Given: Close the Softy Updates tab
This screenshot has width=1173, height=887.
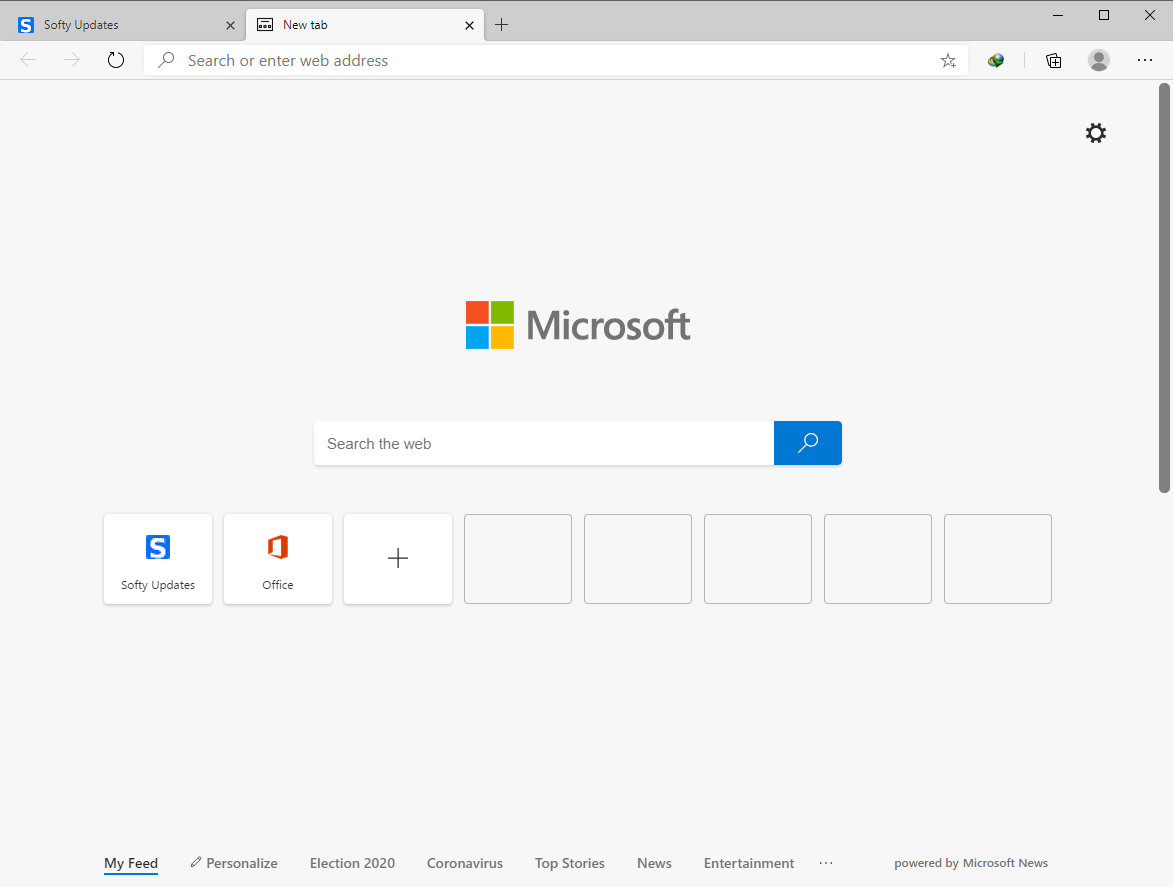Looking at the screenshot, I should pos(230,25).
